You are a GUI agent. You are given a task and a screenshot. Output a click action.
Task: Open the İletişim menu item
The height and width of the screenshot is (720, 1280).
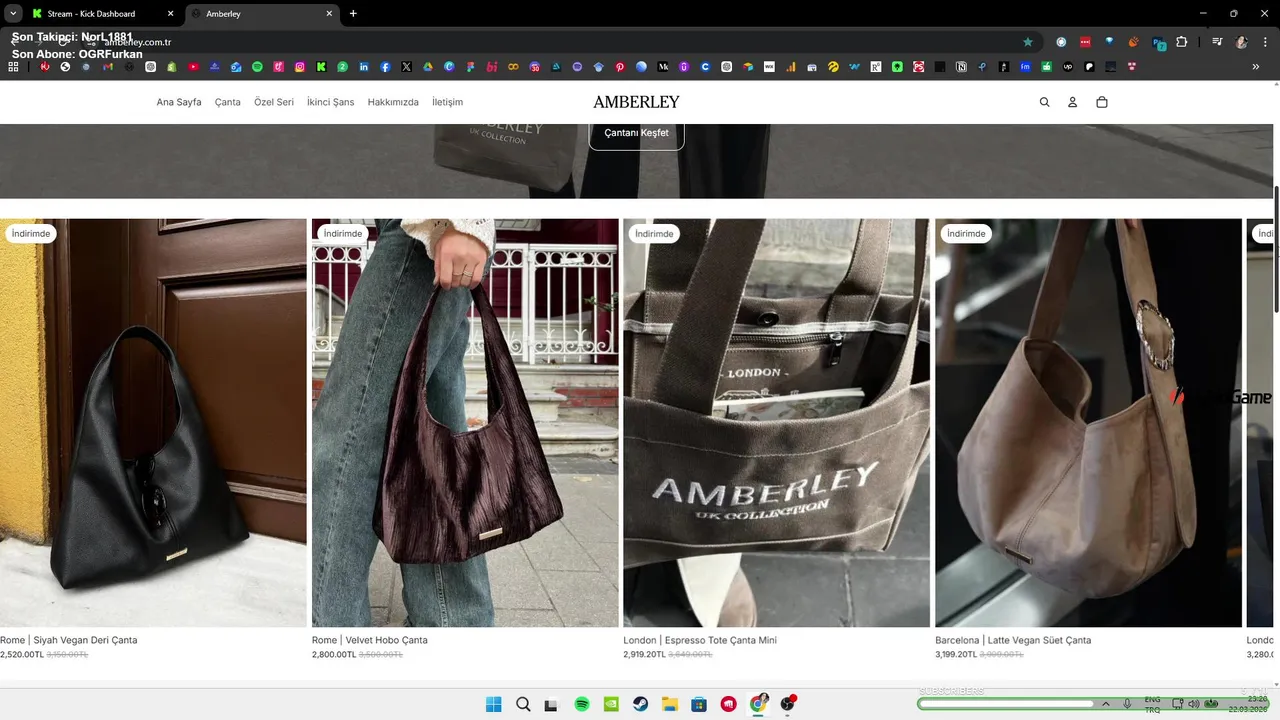coord(447,102)
